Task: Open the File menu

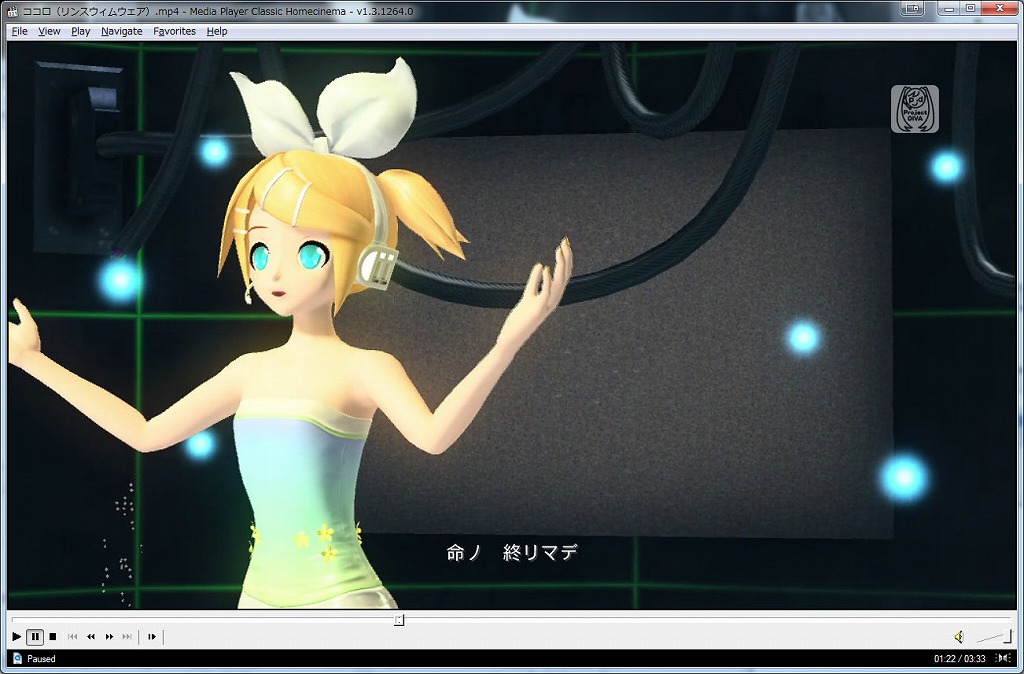Action: click(20, 31)
